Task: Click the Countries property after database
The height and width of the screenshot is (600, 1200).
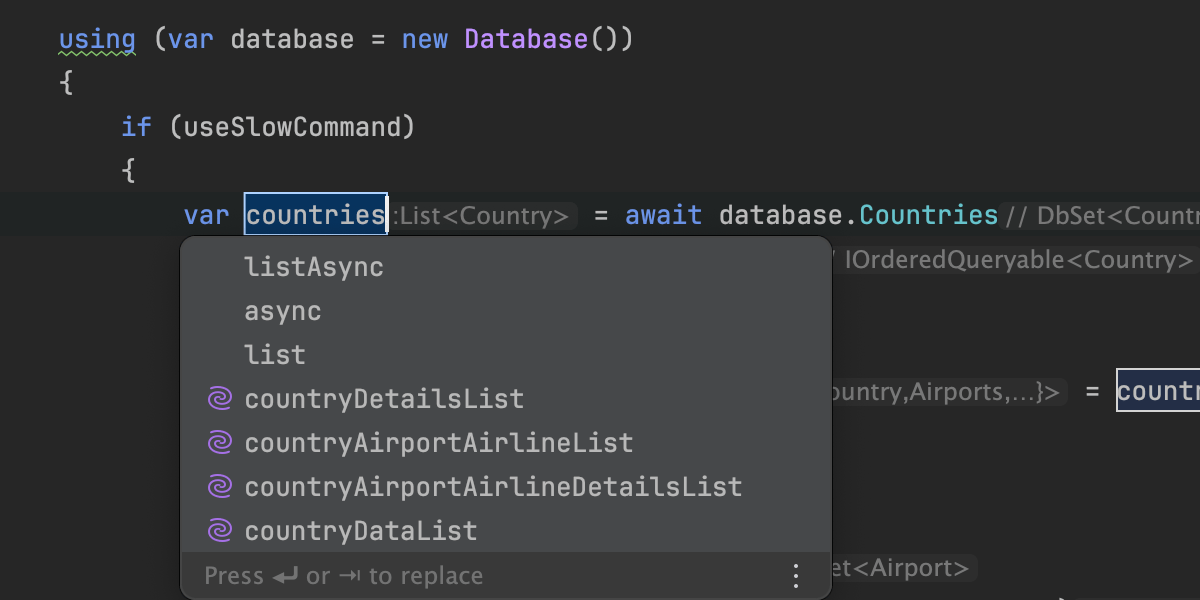Action: coord(928,214)
